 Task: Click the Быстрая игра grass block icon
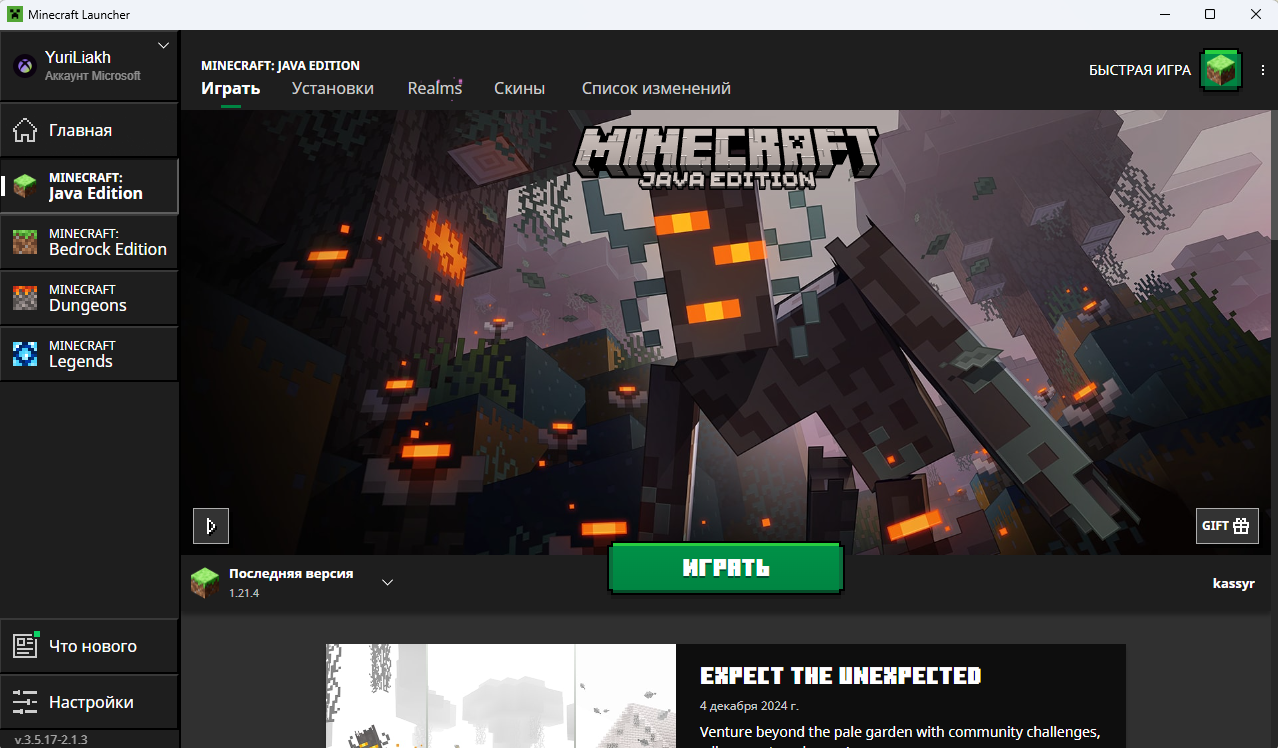point(1221,70)
